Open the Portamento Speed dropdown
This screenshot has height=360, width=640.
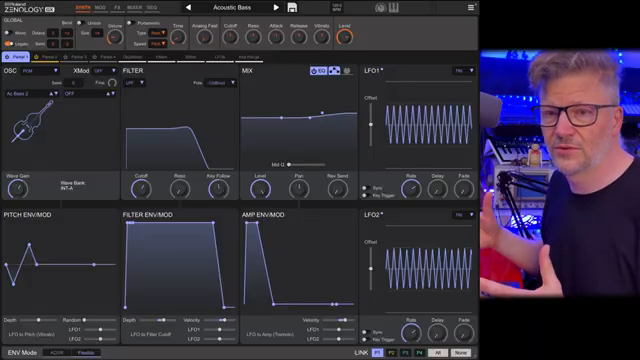tap(158, 43)
